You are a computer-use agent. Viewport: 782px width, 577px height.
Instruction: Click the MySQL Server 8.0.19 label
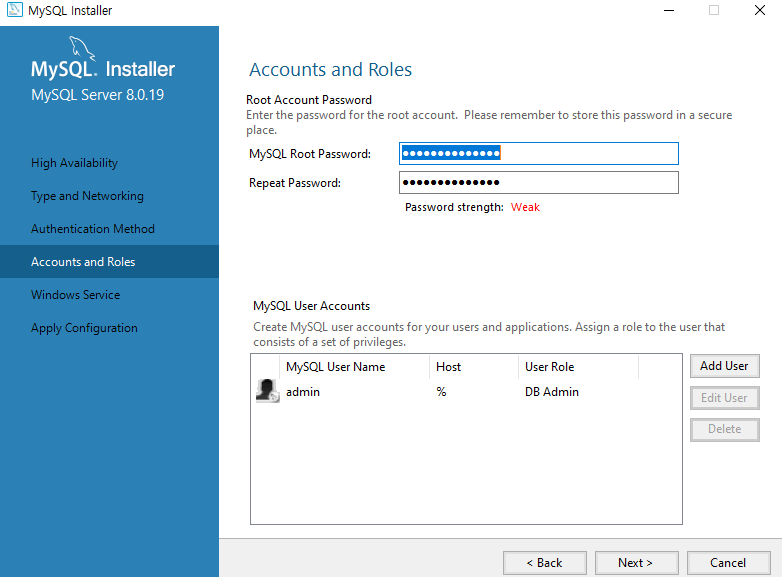tap(97, 95)
